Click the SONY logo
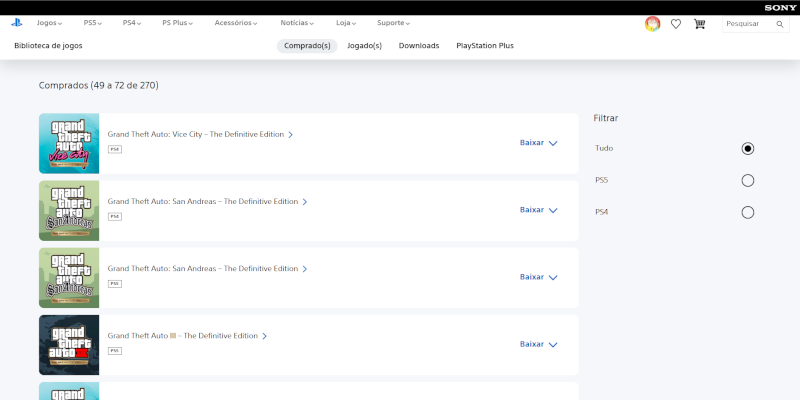This screenshot has width=800, height=400. point(780,8)
